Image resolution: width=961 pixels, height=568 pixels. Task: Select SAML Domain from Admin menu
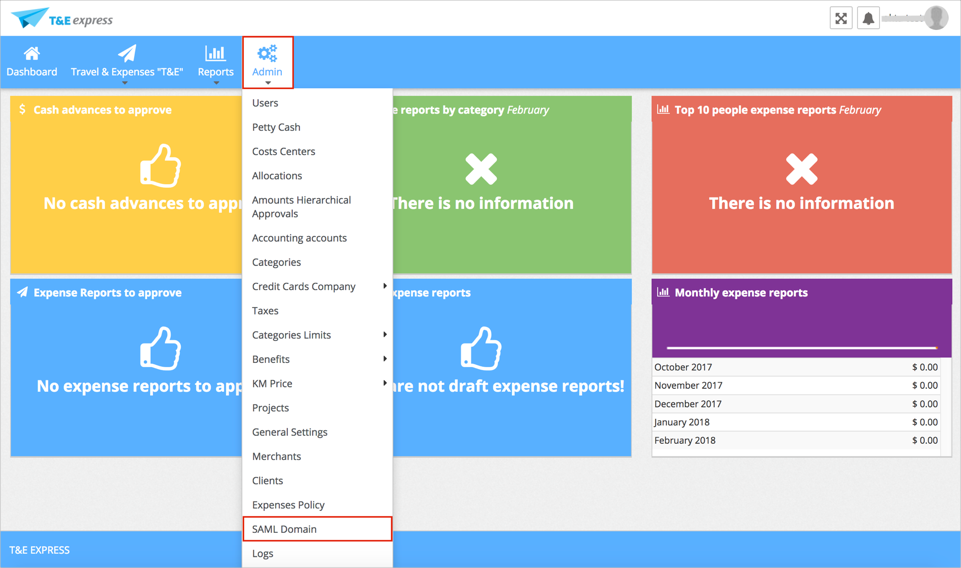point(285,529)
